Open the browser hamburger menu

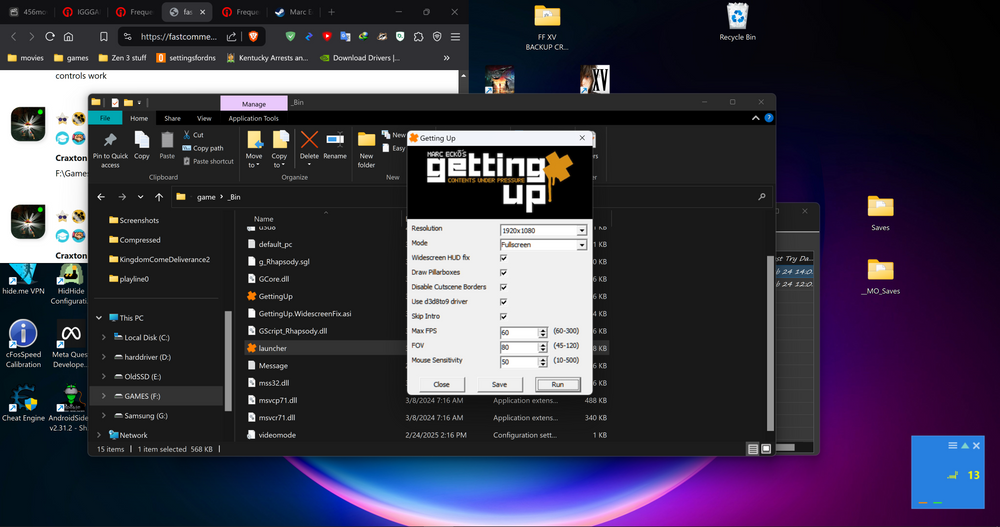pos(455,37)
